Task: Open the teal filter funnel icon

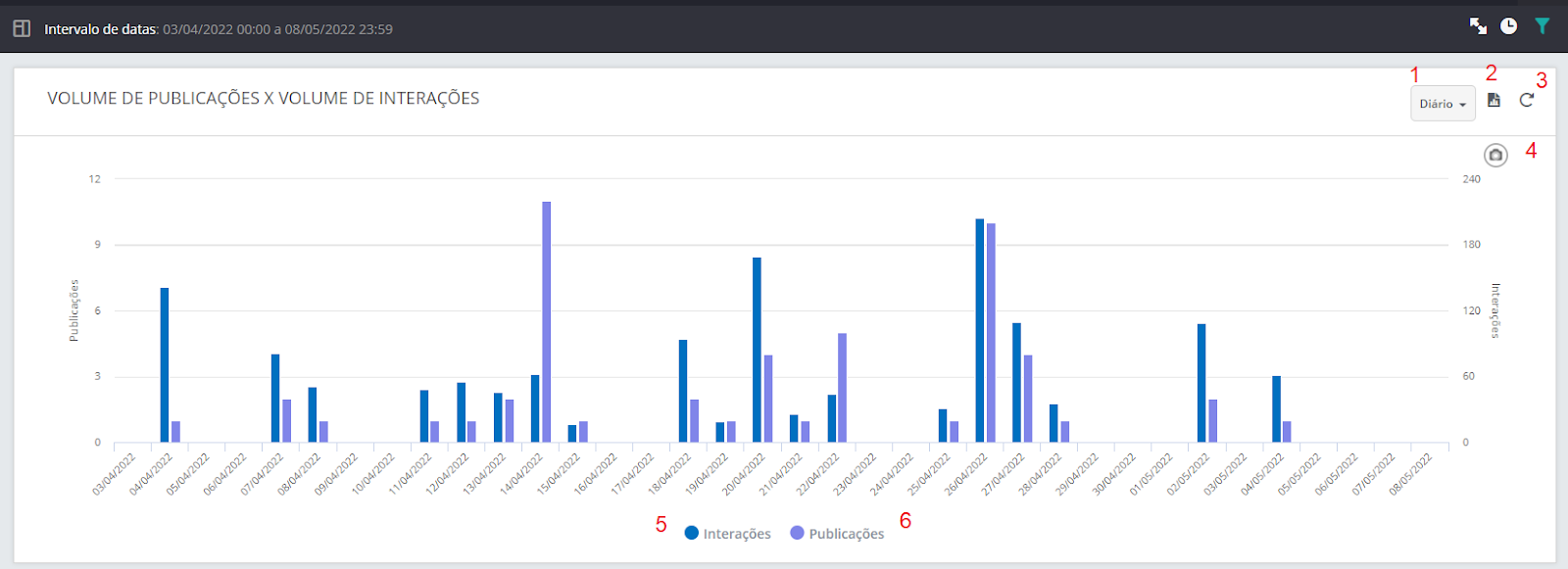Action: 1542,26
